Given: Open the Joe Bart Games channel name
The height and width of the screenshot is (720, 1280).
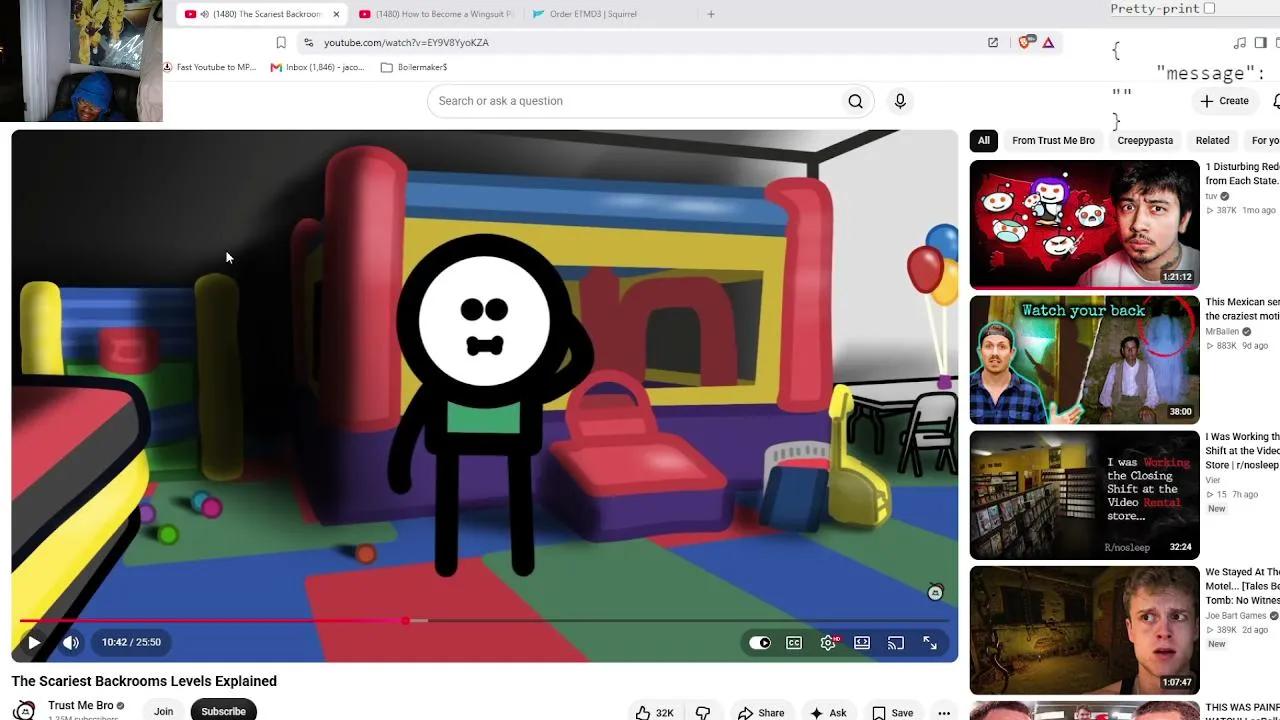Looking at the screenshot, I should tap(1236, 616).
